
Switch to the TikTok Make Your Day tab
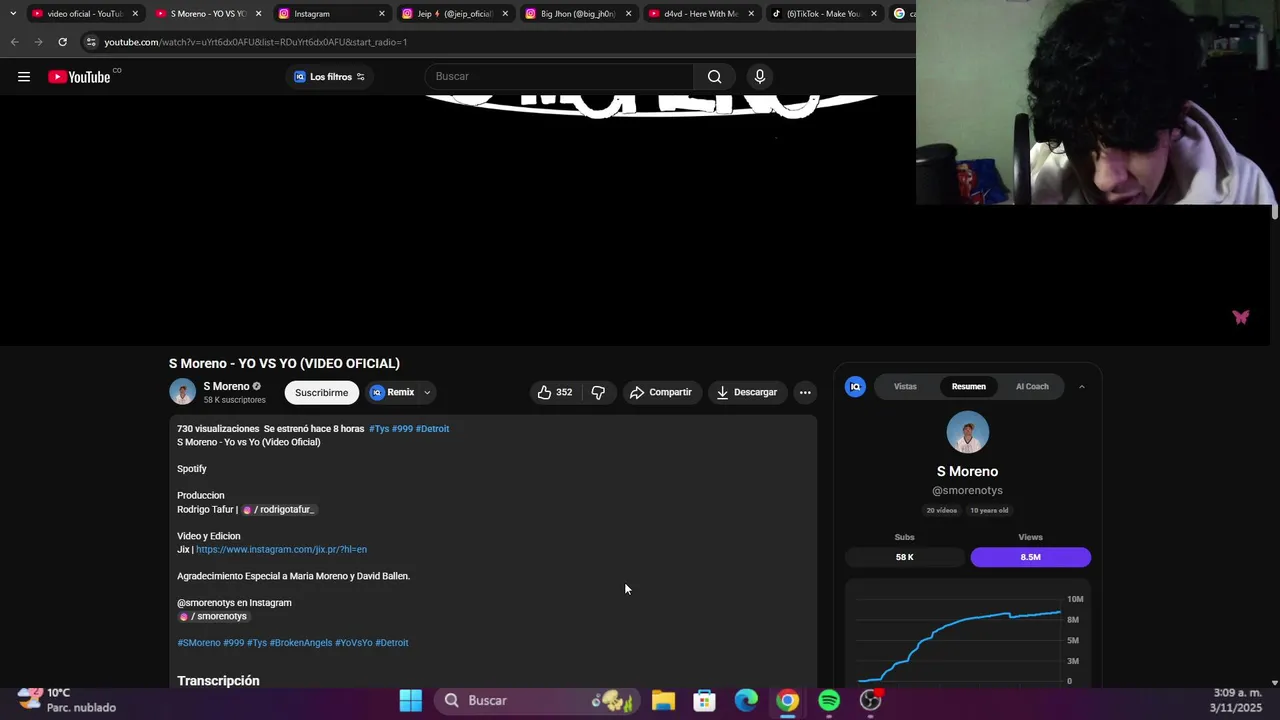point(823,14)
